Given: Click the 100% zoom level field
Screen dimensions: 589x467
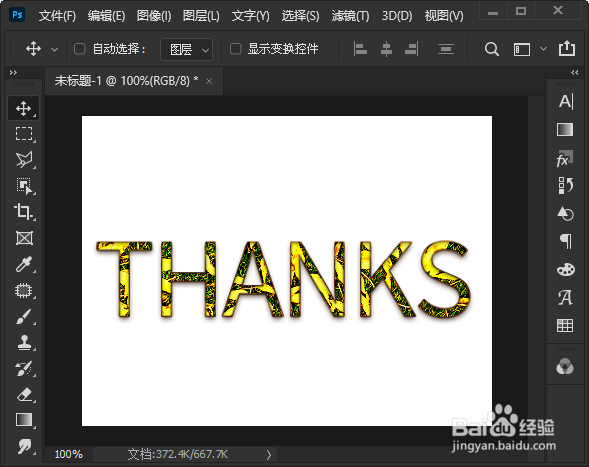Looking at the screenshot, I should pyautogui.click(x=68, y=454).
